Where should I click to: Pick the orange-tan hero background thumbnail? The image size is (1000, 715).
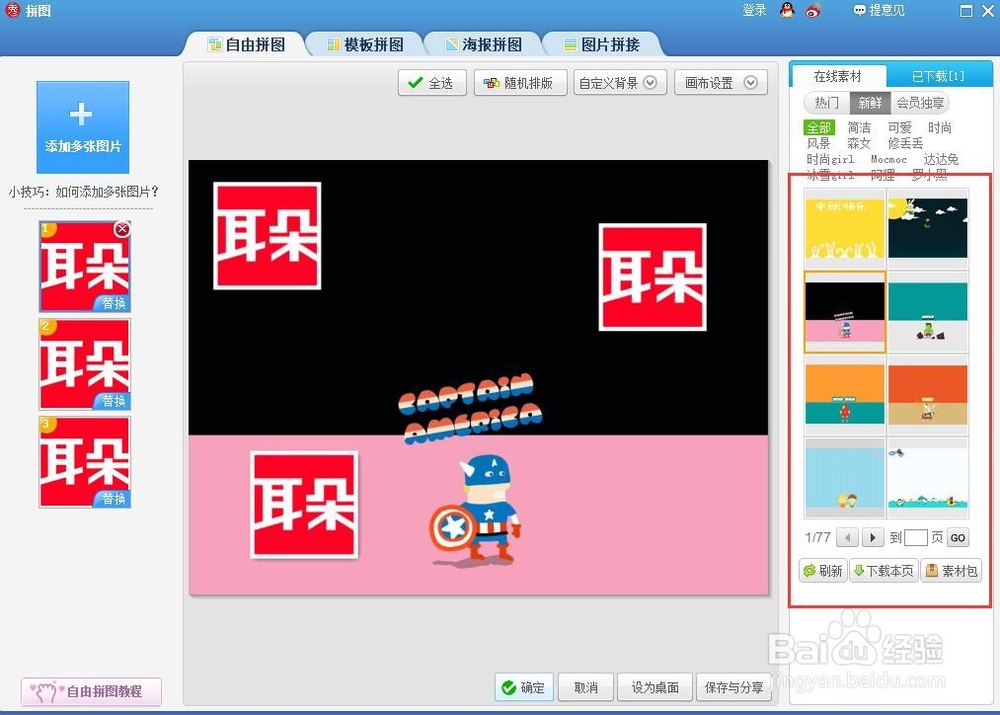[928, 395]
